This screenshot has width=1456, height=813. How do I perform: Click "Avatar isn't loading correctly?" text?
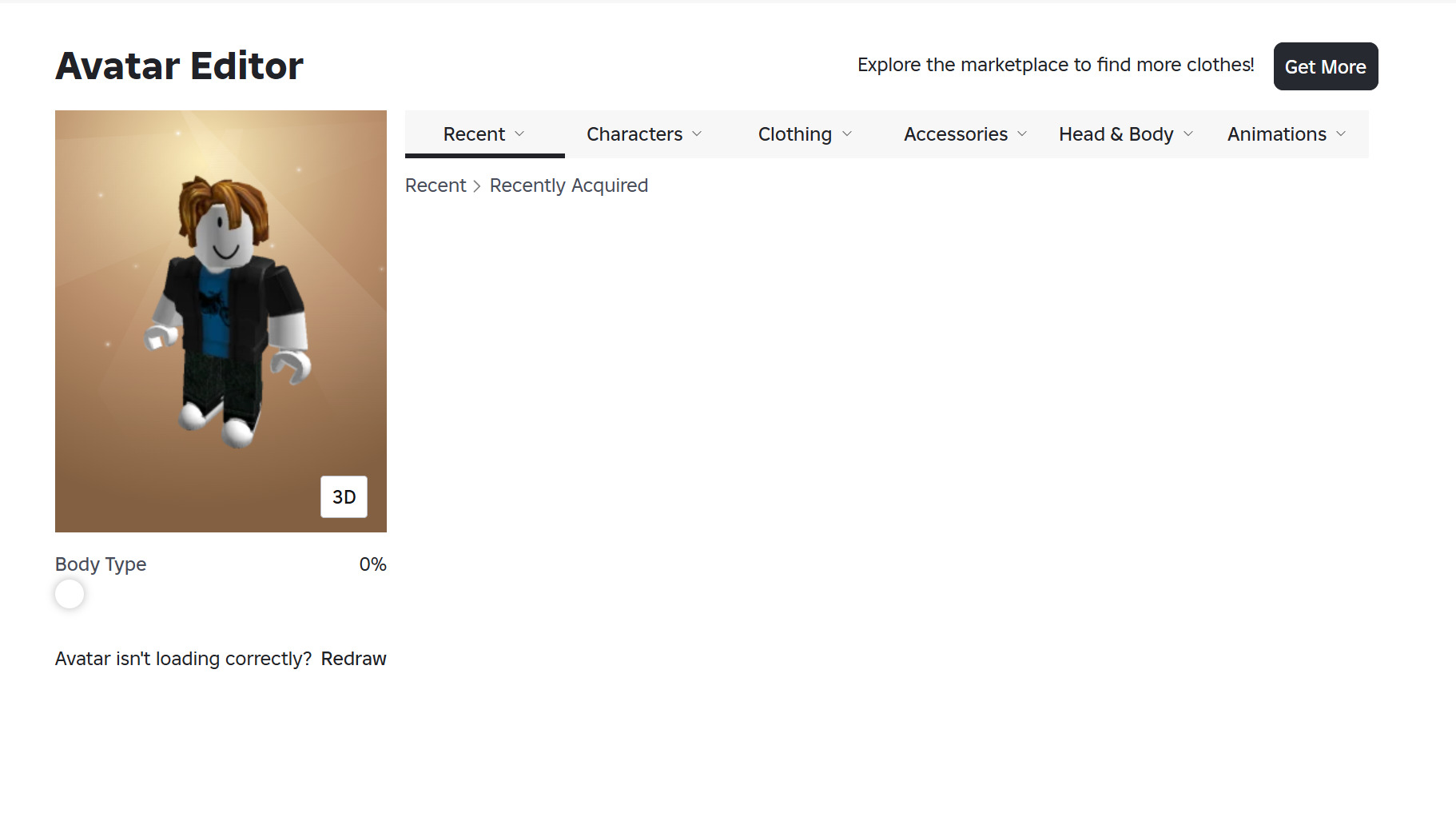pyautogui.click(x=183, y=659)
